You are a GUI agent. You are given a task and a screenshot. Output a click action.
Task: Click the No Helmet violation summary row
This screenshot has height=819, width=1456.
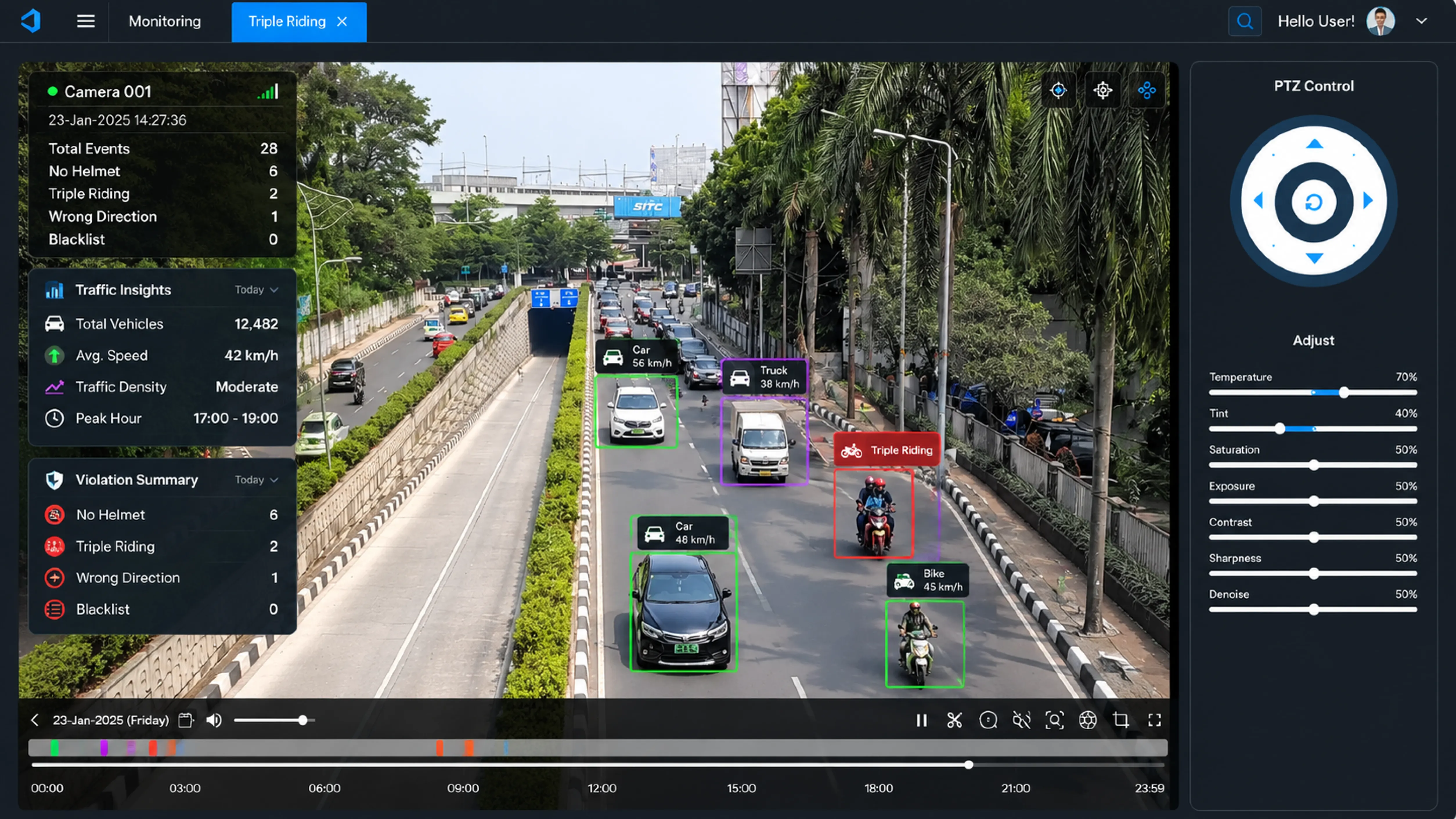click(162, 515)
